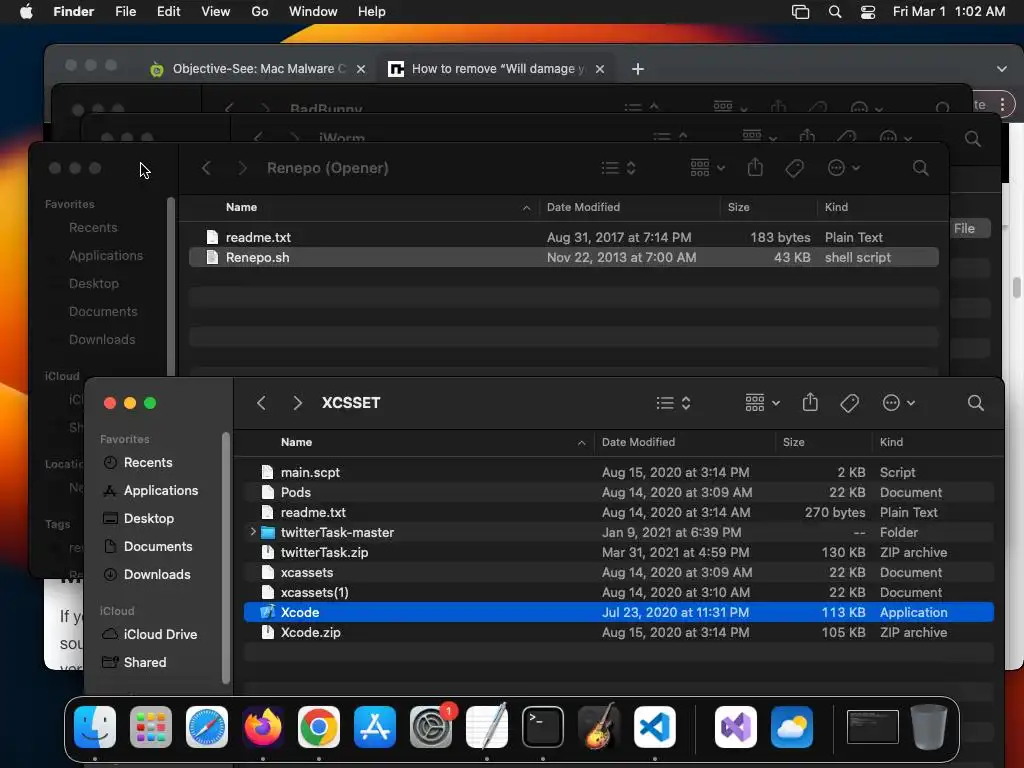Open Stage Manager icon in menu bar

(801, 11)
